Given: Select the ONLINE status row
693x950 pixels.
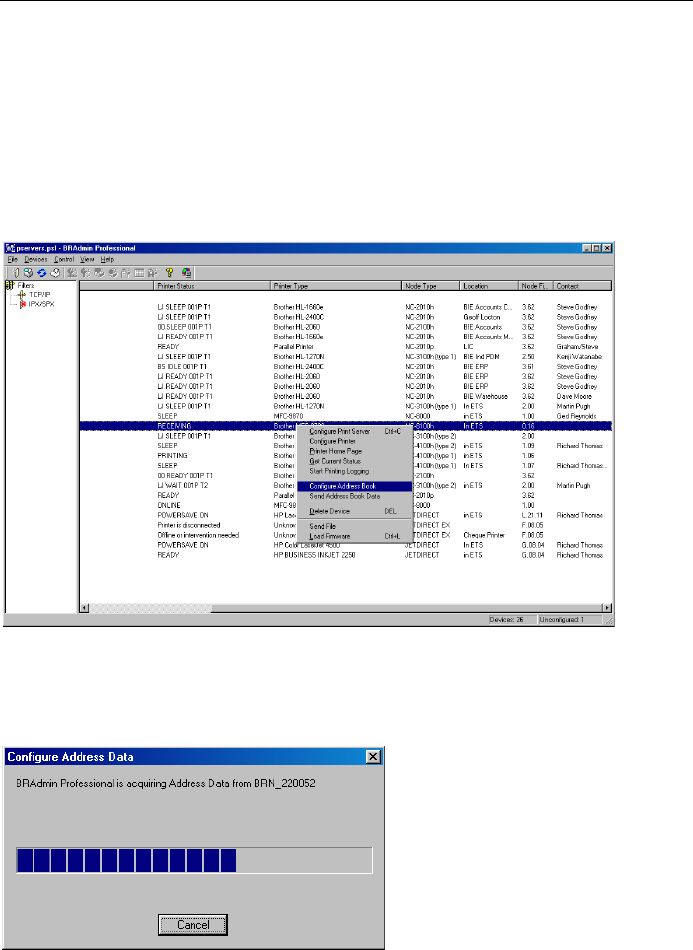Looking at the screenshot, I should [x=345, y=505].
